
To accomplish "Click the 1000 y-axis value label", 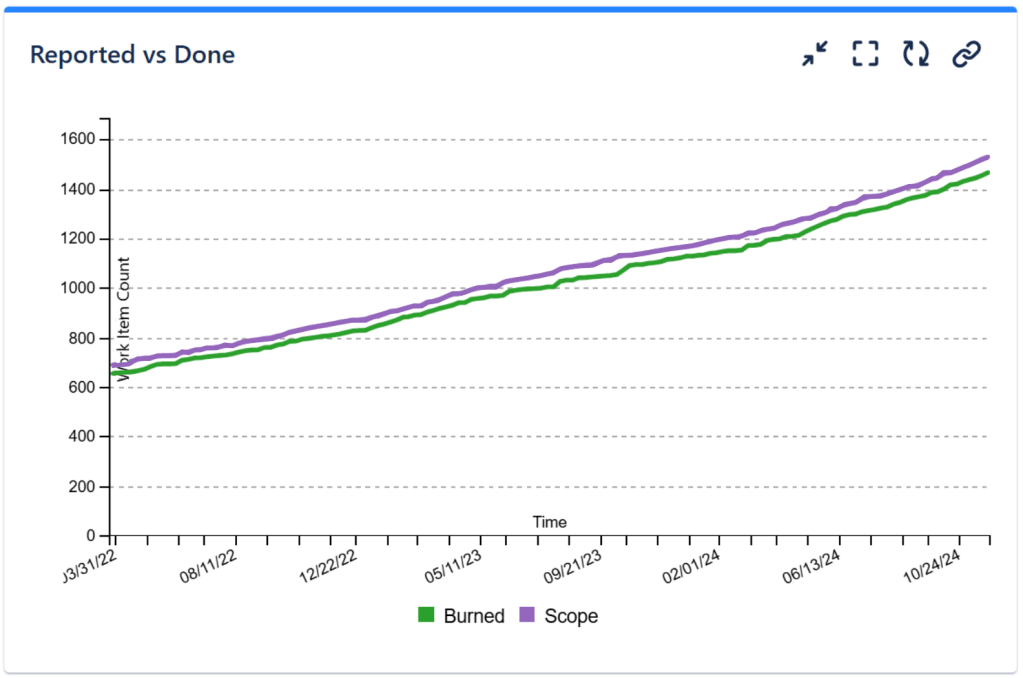I will [x=81, y=289].
